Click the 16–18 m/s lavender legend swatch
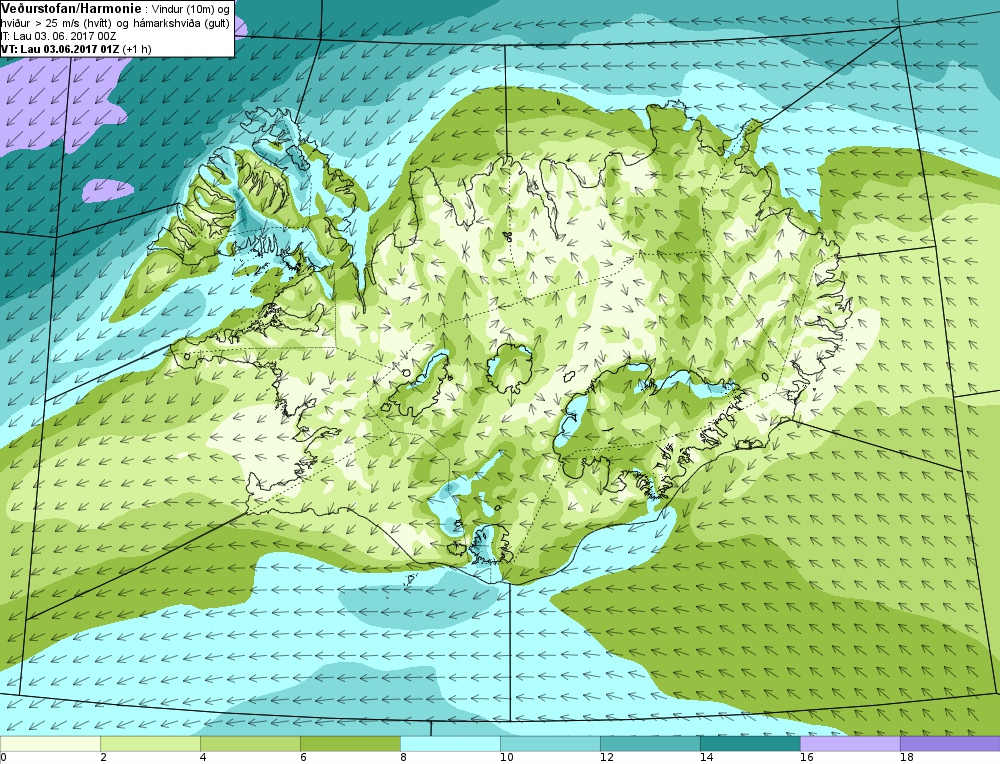The height and width of the screenshot is (764, 1000). (850, 744)
